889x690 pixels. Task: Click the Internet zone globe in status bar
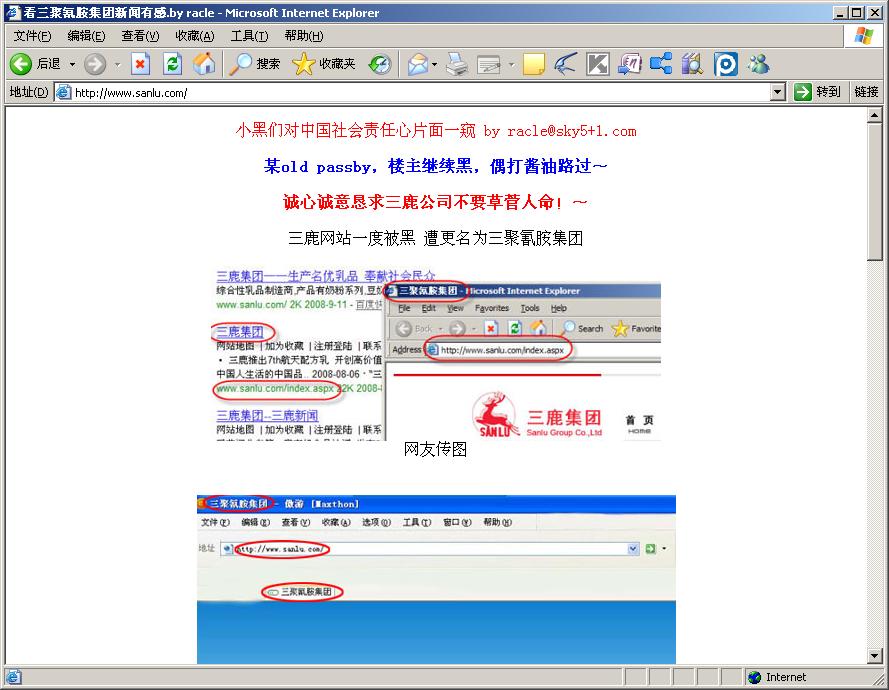point(754,677)
